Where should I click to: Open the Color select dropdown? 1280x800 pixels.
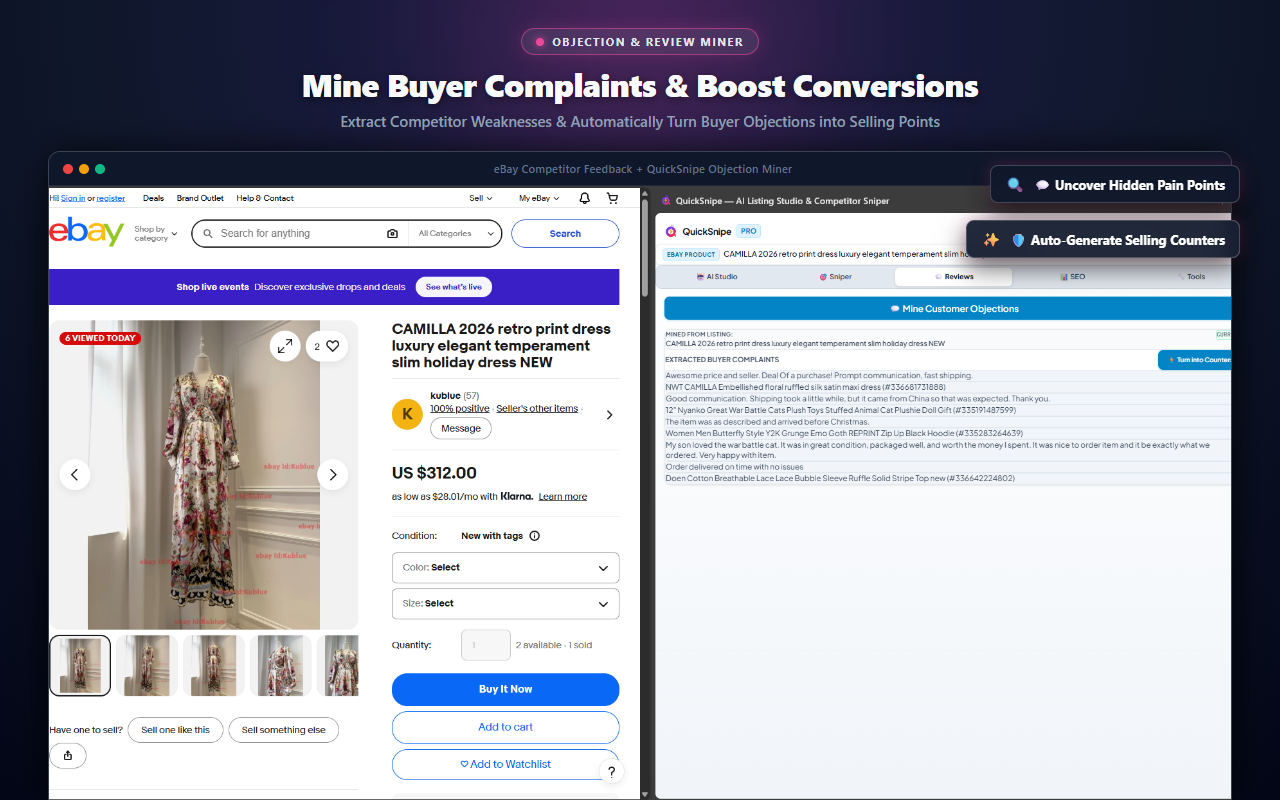click(506, 567)
